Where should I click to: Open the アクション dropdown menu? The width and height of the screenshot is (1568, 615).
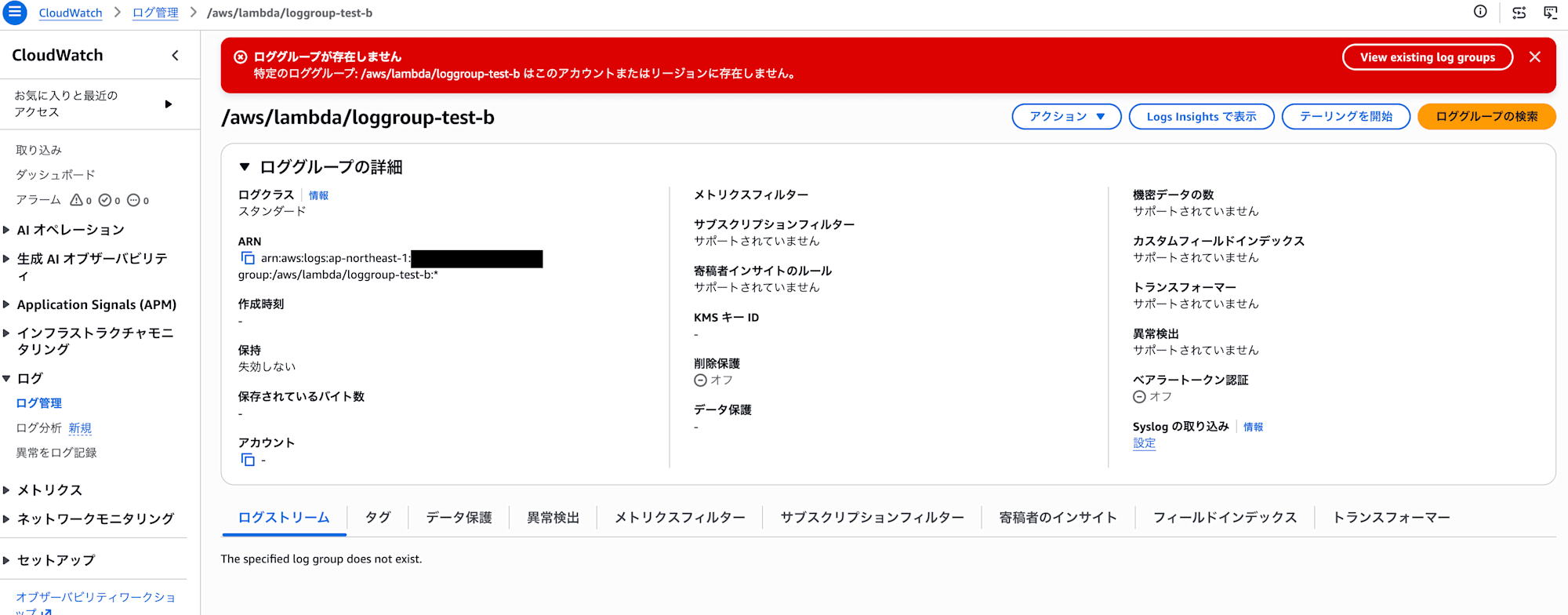point(1066,116)
